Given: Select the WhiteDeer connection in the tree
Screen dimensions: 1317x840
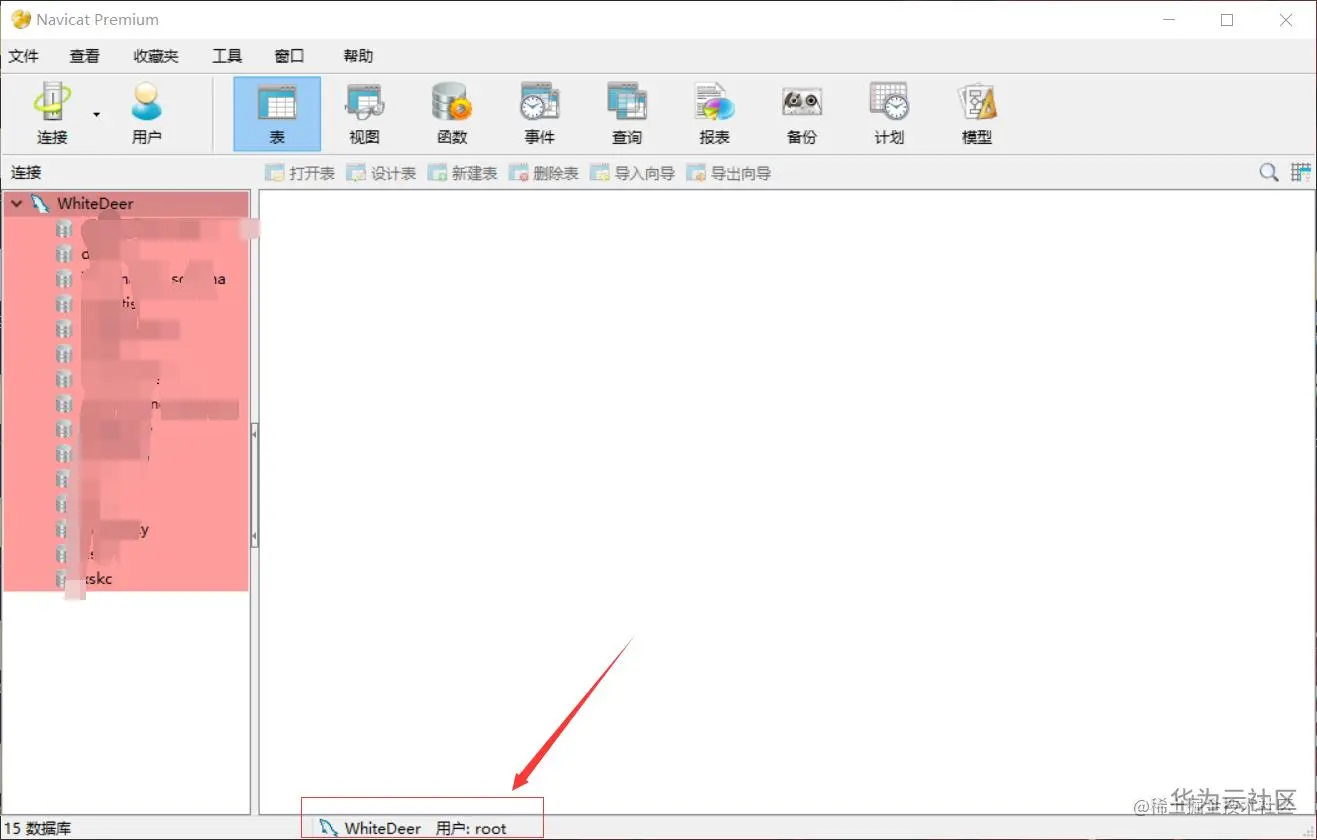Looking at the screenshot, I should [95, 203].
